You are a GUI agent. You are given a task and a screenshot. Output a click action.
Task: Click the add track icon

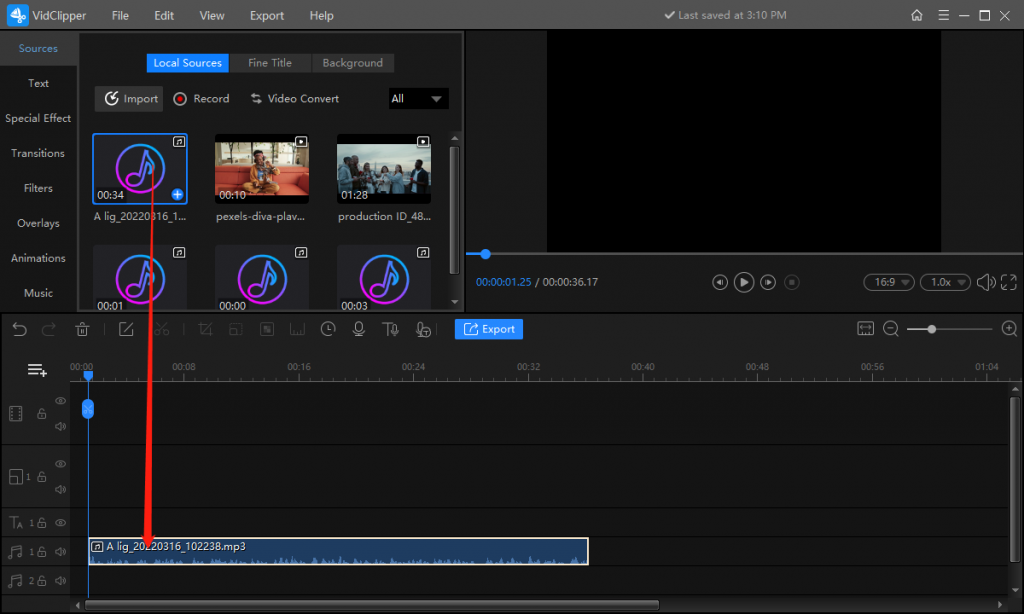(x=37, y=371)
